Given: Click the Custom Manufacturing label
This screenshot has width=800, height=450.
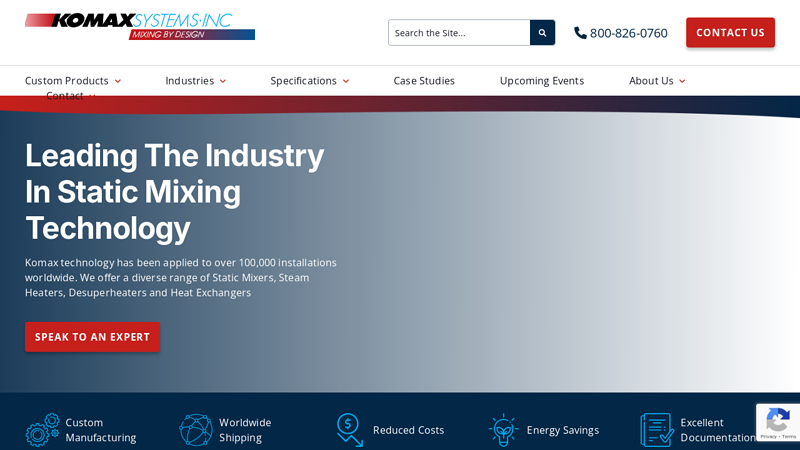Looking at the screenshot, I should [x=101, y=430].
